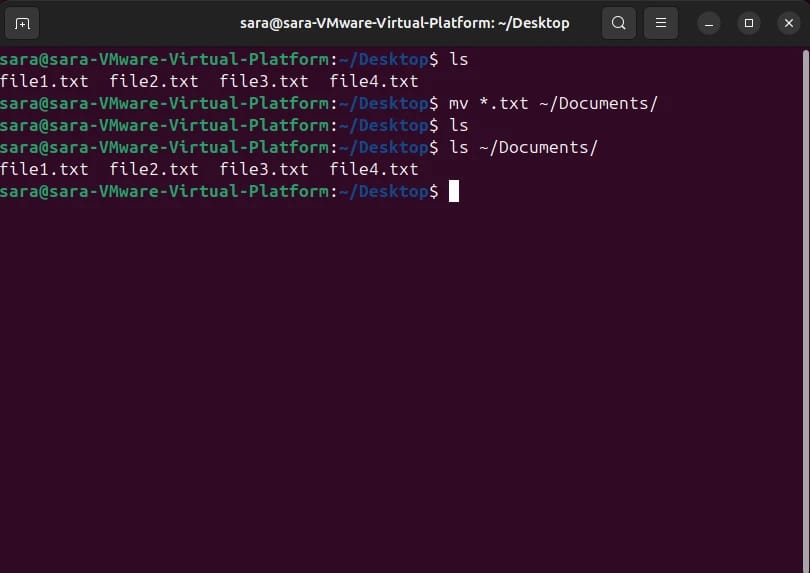Click the mv *.txt ~/Documents/ command text
Image resolution: width=810 pixels, height=573 pixels.
click(553, 103)
